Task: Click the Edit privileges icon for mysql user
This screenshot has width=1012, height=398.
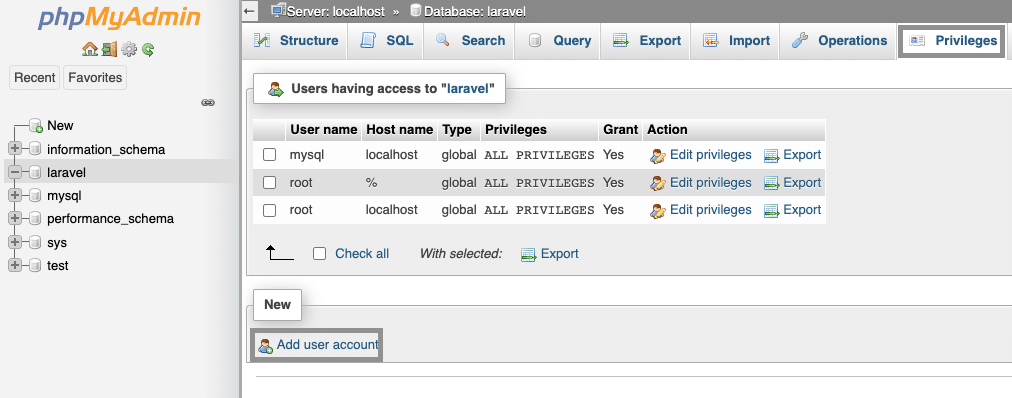Action: tap(658, 155)
